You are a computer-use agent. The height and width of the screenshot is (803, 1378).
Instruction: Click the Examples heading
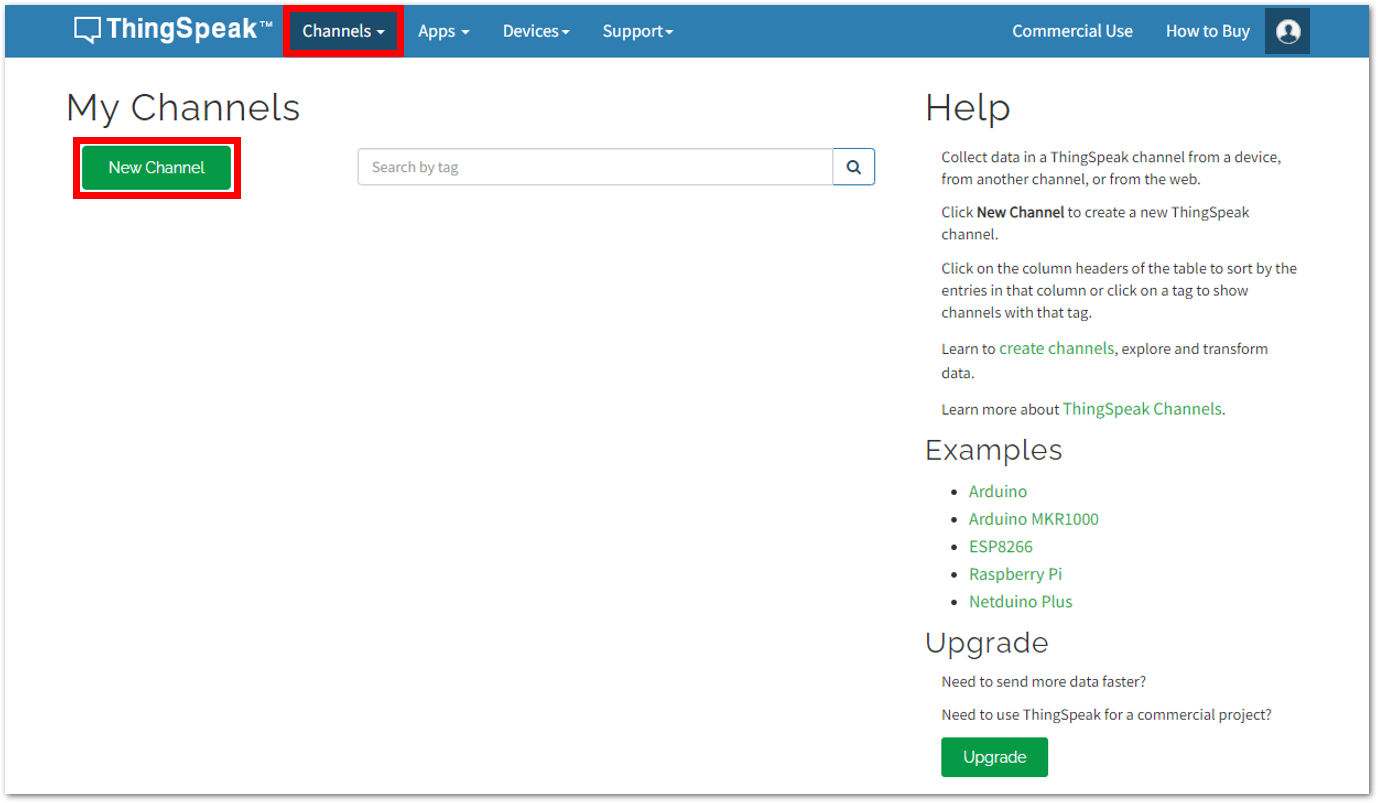(994, 450)
